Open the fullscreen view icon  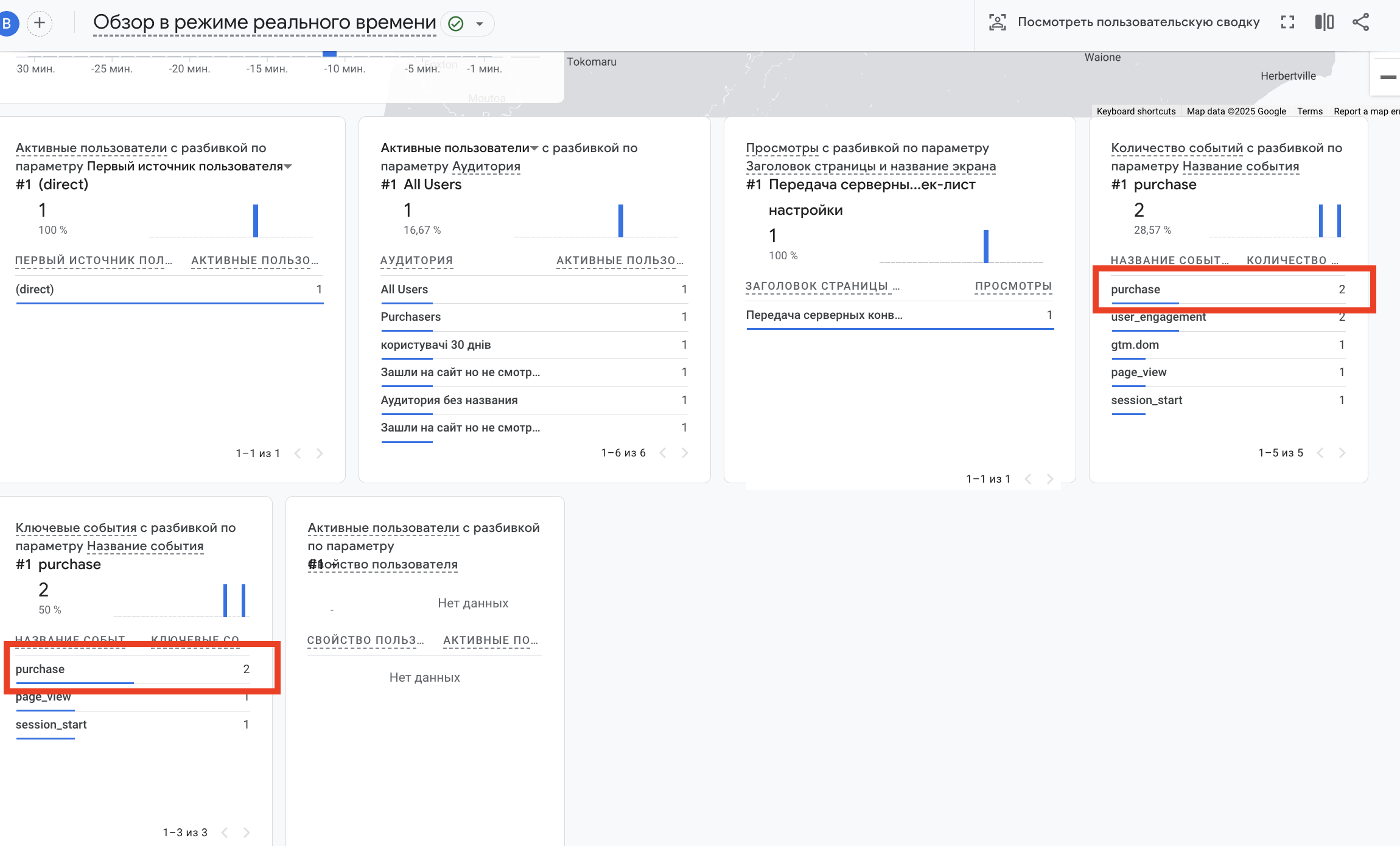1287,23
